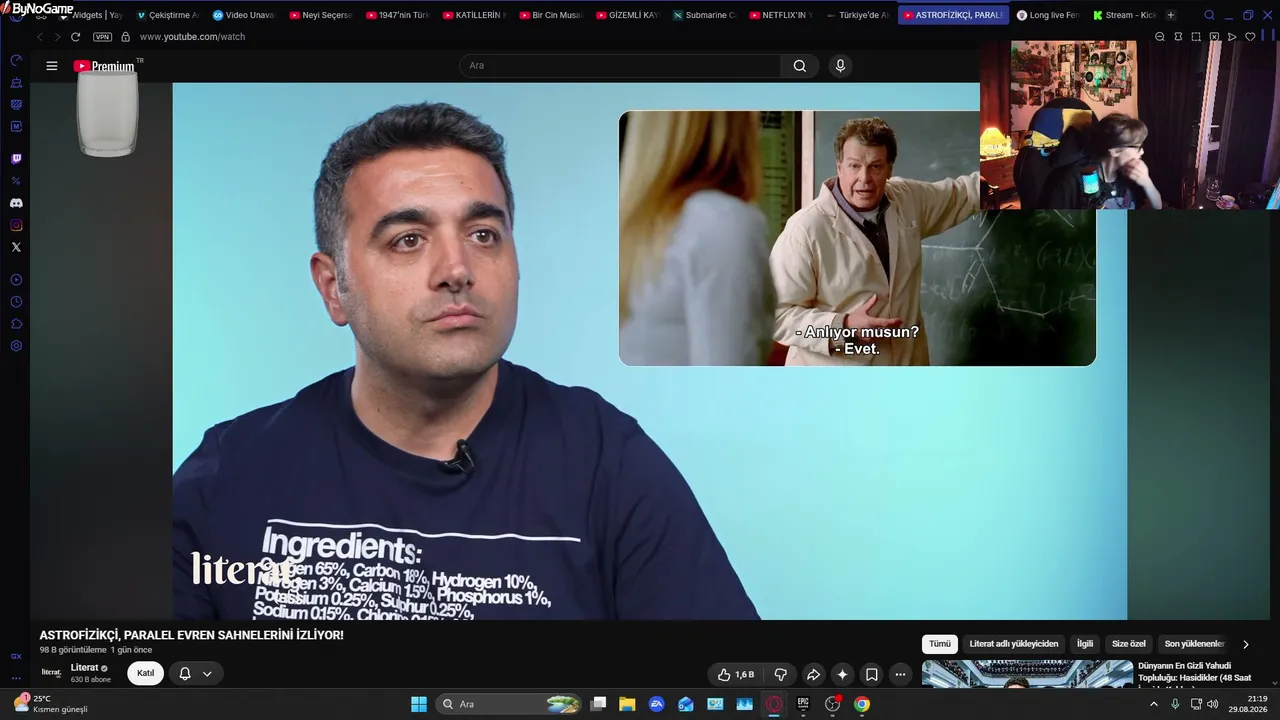Image resolution: width=1280 pixels, height=720 pixels.
Task: Switch to the 1947'nin Türk browser tab
Action: (398, 15)
